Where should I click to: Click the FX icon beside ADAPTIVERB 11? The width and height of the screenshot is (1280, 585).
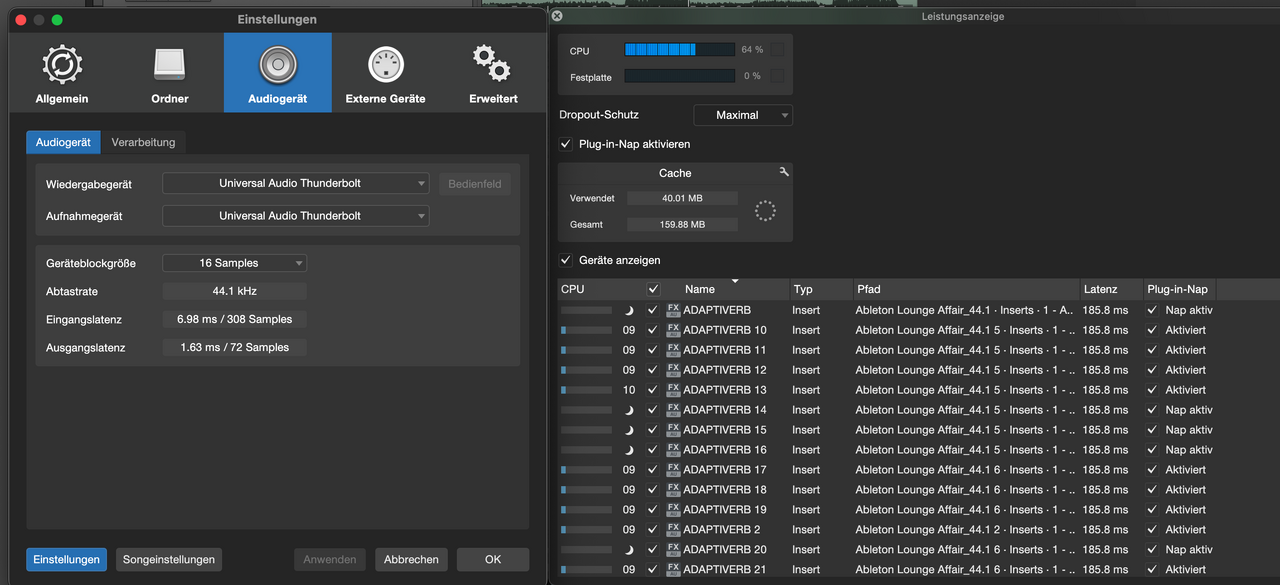pos(673,350)
